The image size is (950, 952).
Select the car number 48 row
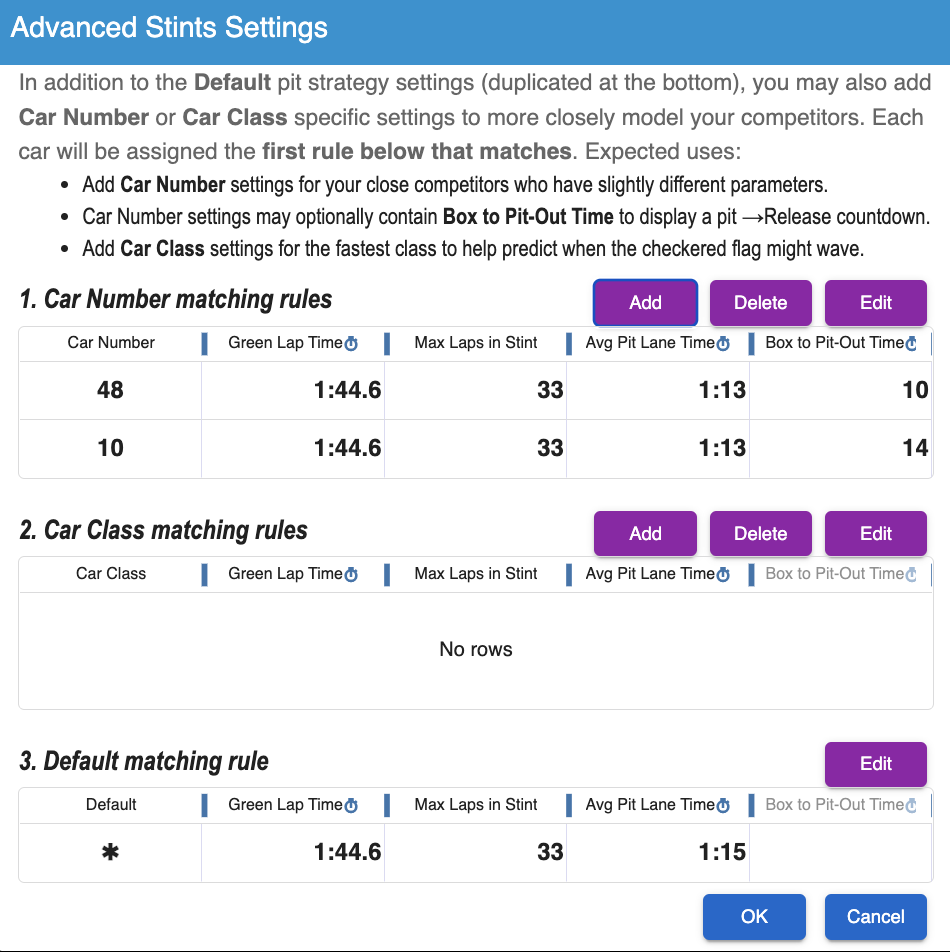click(x=110, y=390)
